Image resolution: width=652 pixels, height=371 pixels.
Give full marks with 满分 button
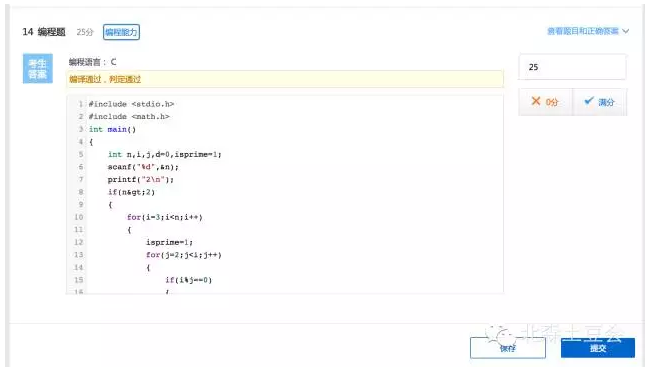tap(599, 102)
